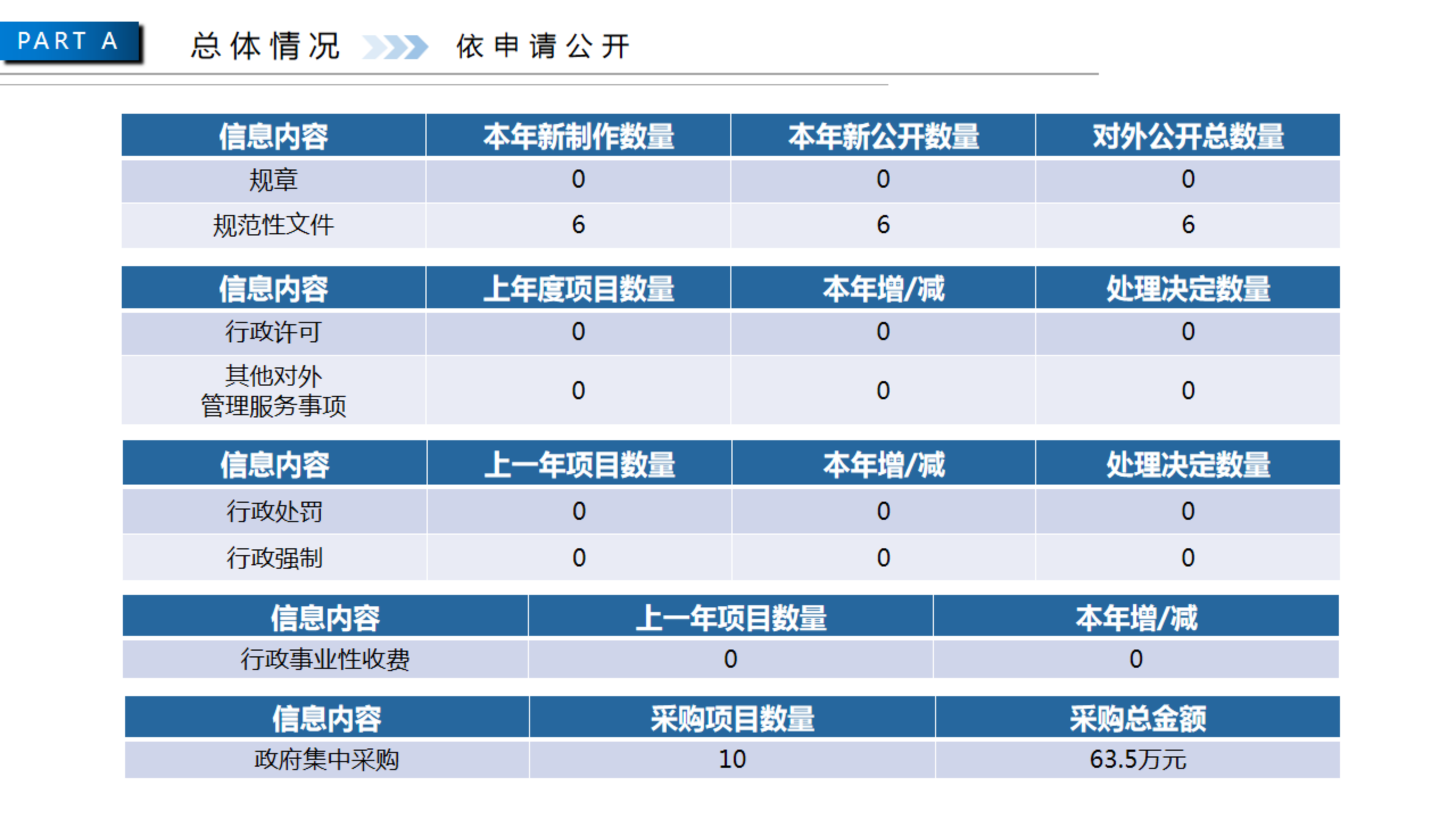
Task: Click the triple chevron arrow graphic
Action: point(395,47)
